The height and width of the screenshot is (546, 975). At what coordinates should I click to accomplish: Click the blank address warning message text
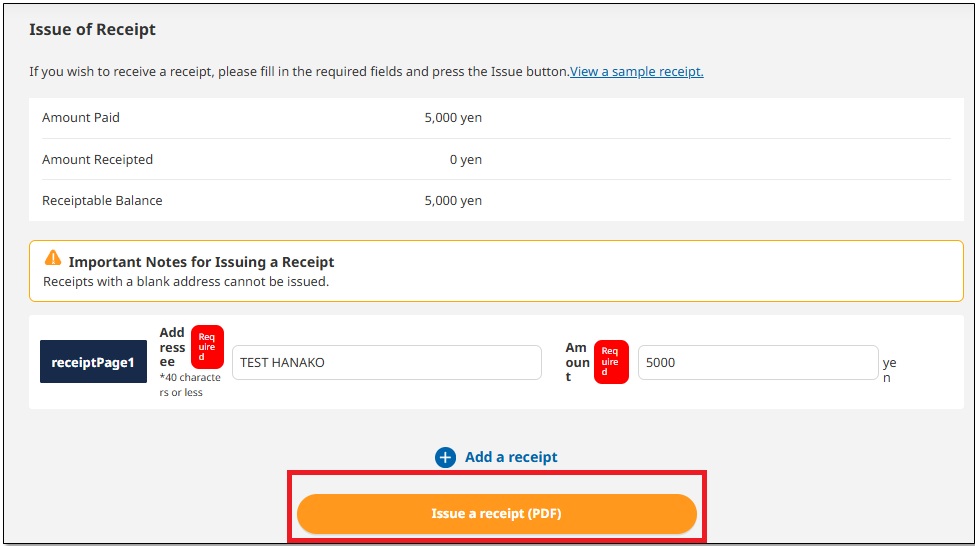pos(186,282)
